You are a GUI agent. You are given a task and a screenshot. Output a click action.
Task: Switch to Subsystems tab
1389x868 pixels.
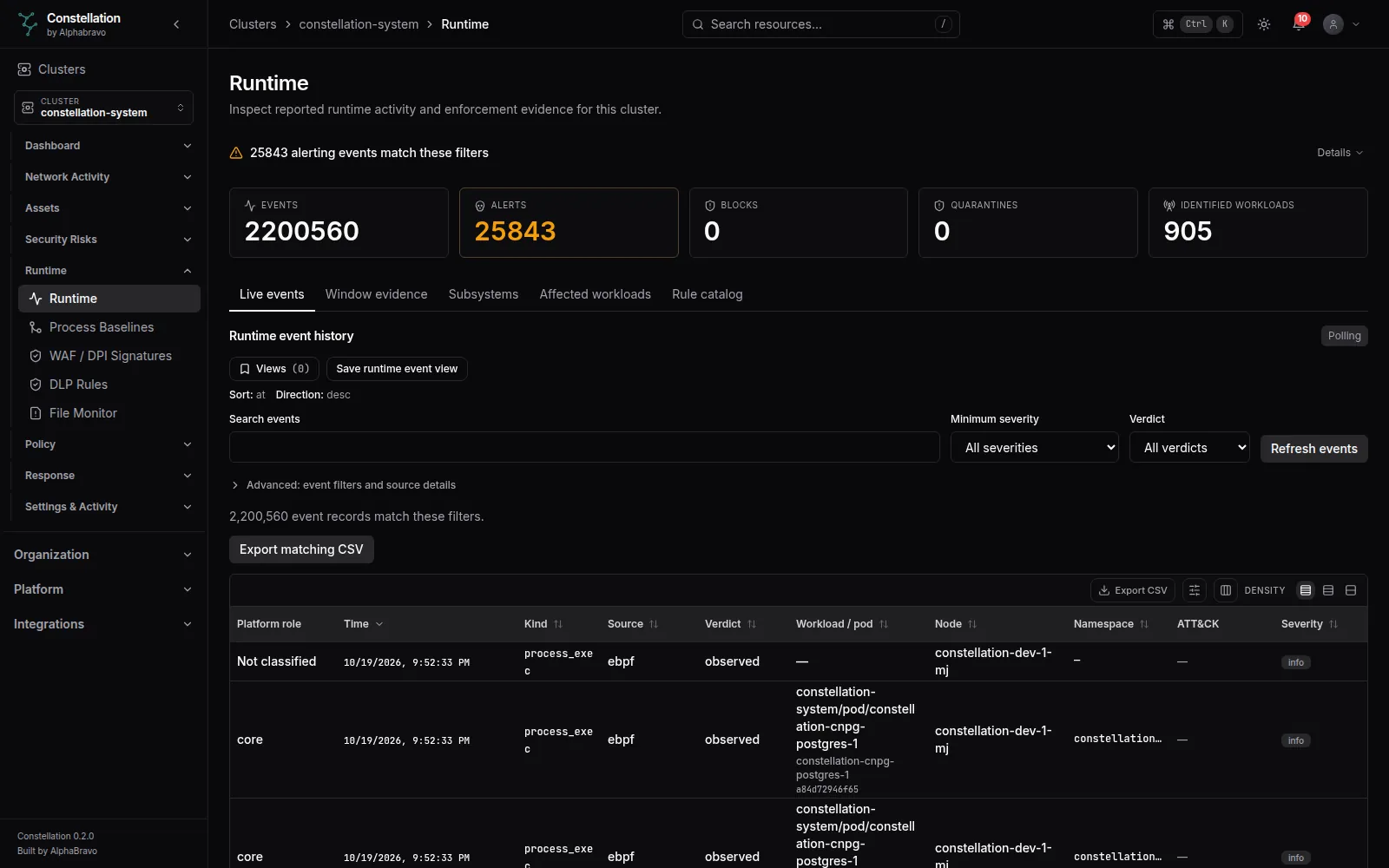(x=484, y=294)
